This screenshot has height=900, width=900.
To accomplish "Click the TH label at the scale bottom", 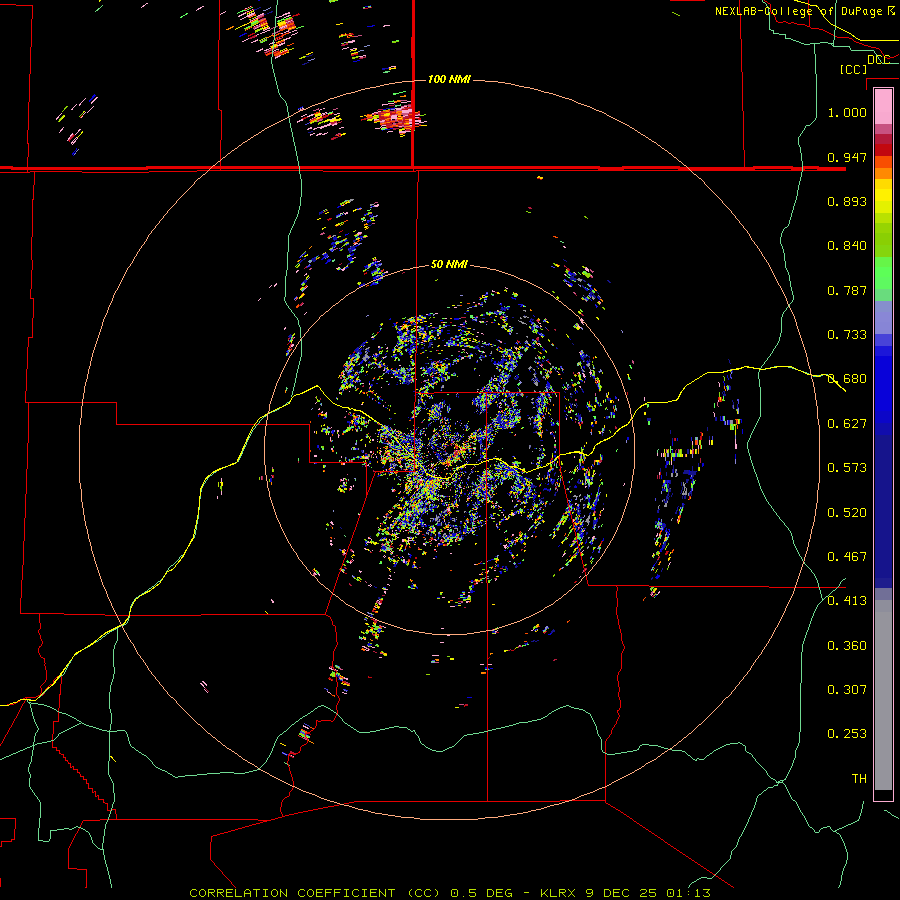I will 859,779.
